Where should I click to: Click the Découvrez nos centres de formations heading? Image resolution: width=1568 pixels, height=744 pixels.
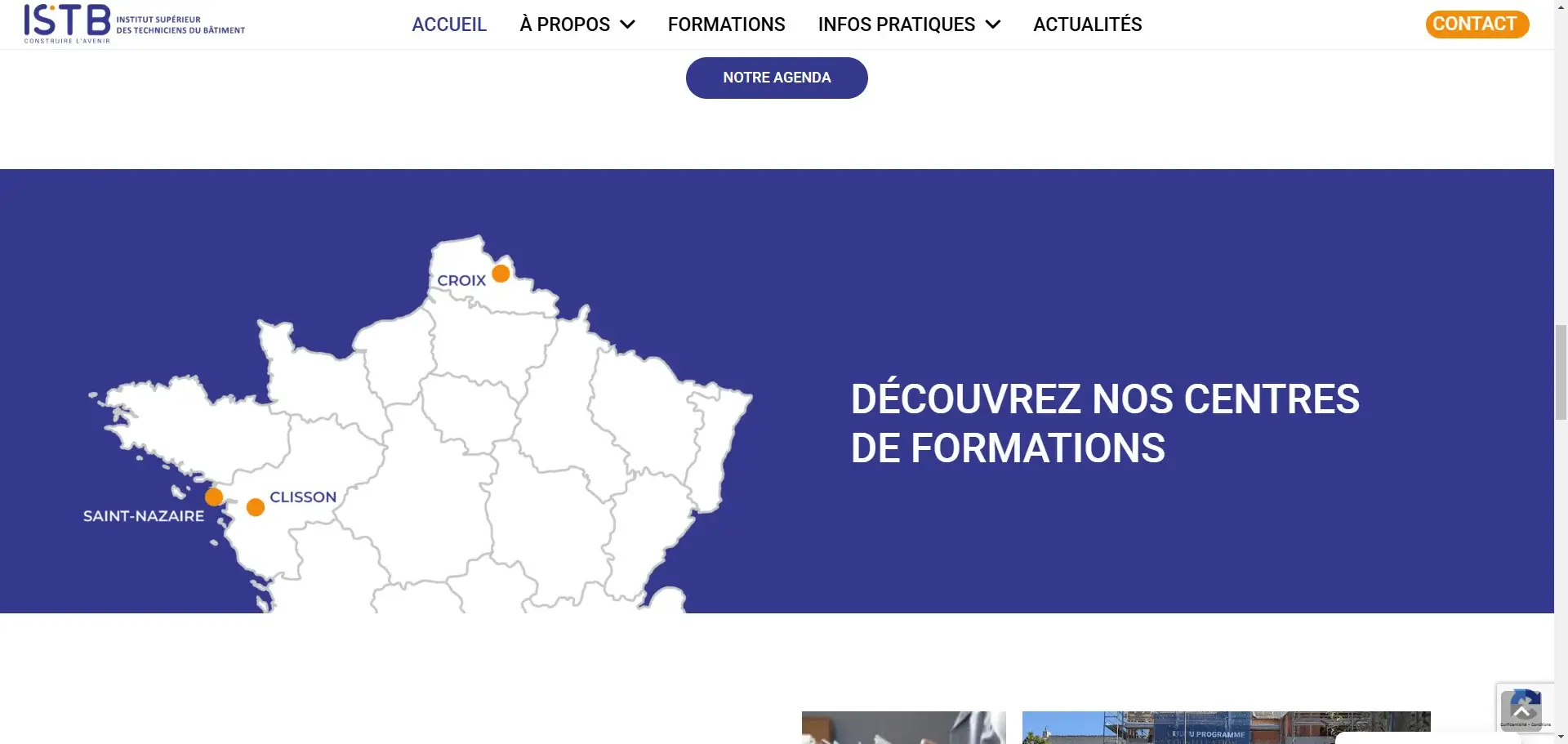tap(1104, 423)
